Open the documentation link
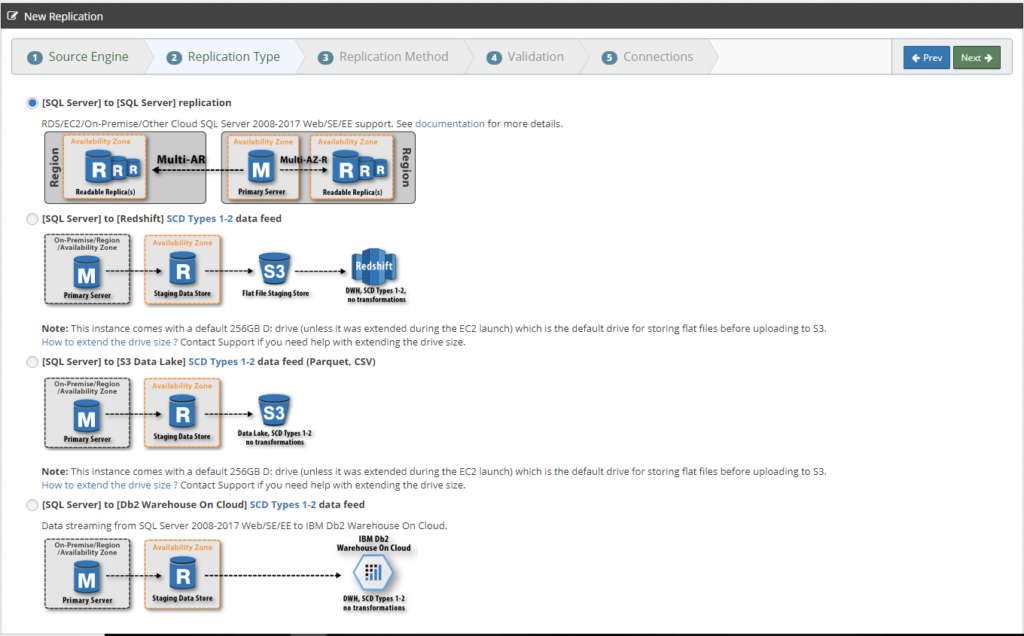This screenshot has width=1024, height=636. (x=450, y=123)
